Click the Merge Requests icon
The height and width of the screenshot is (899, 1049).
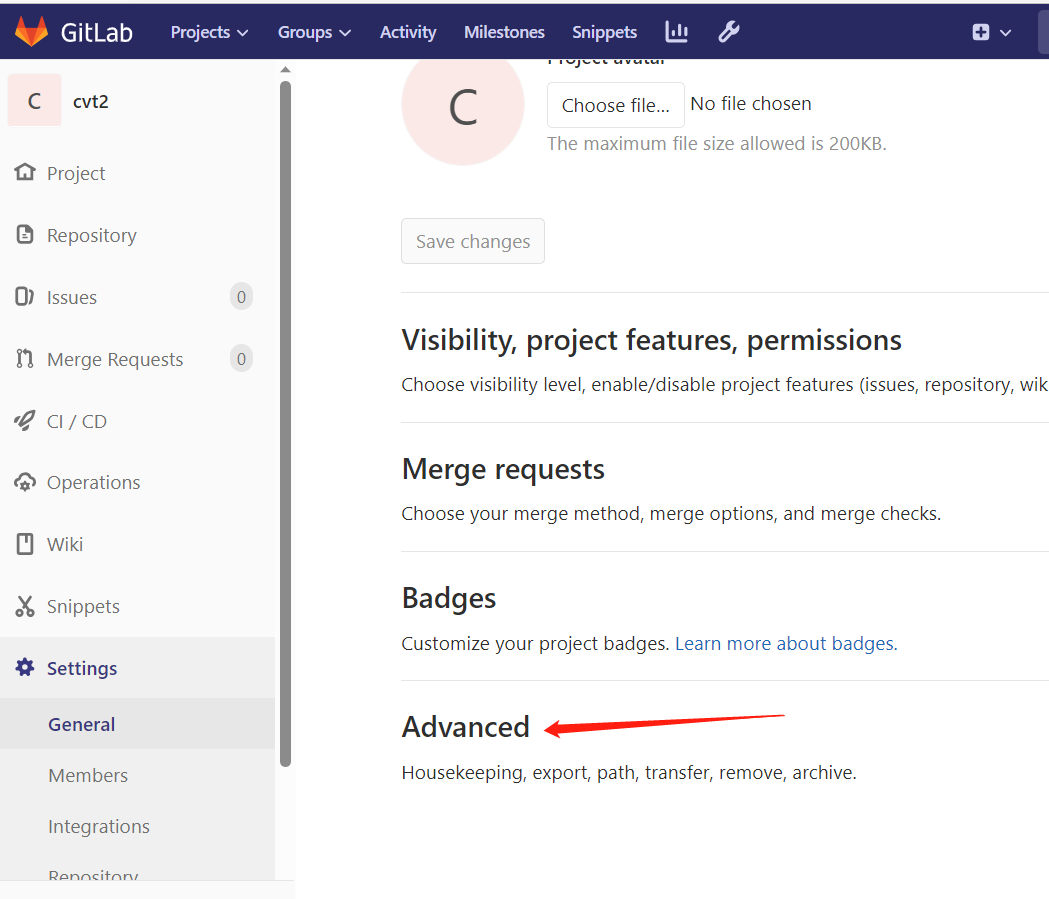(x=25, y=359)
